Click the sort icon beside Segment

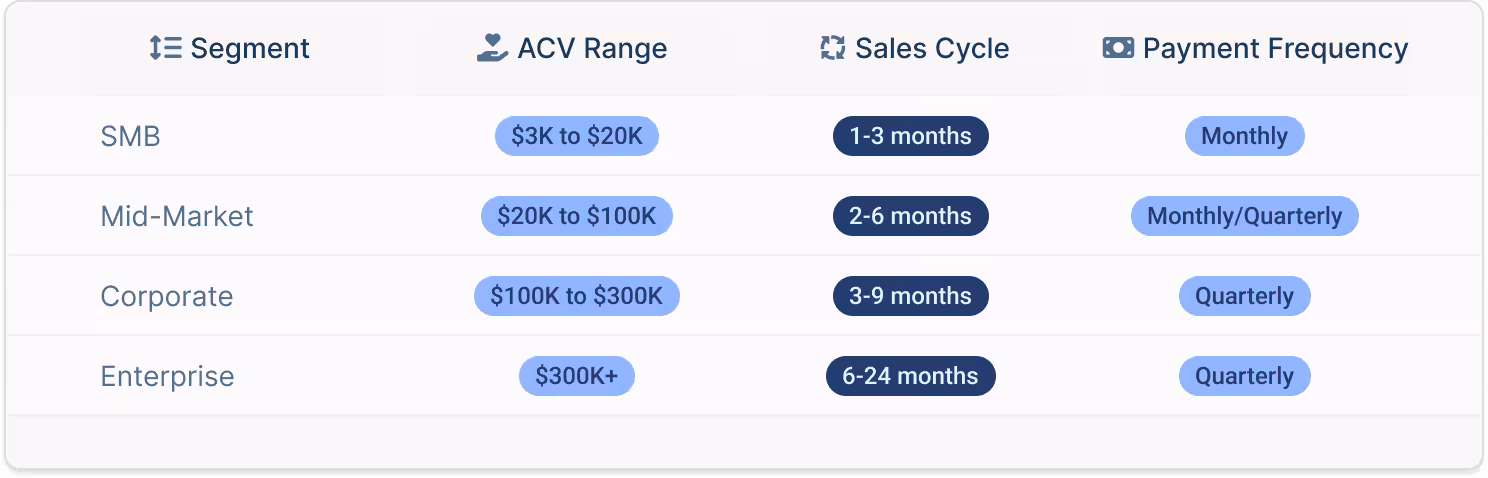coord(165,48)
